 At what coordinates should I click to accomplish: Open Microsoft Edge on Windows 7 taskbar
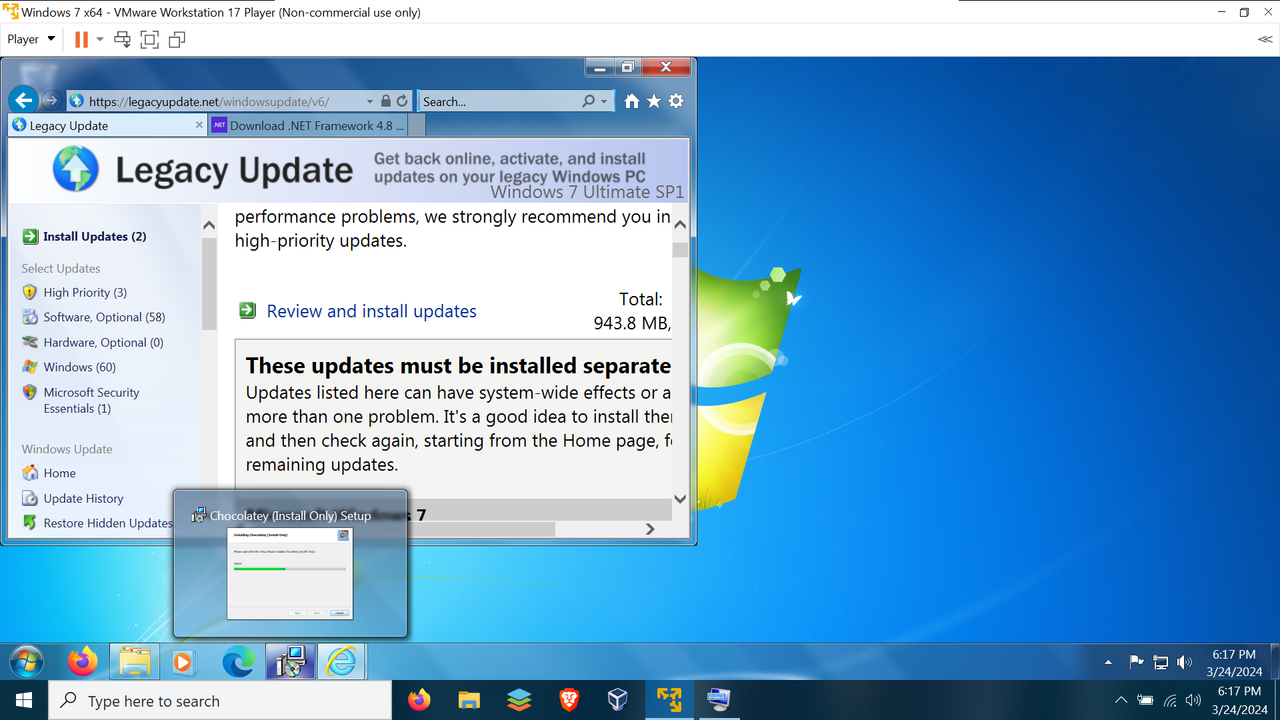tap(238, 661)
